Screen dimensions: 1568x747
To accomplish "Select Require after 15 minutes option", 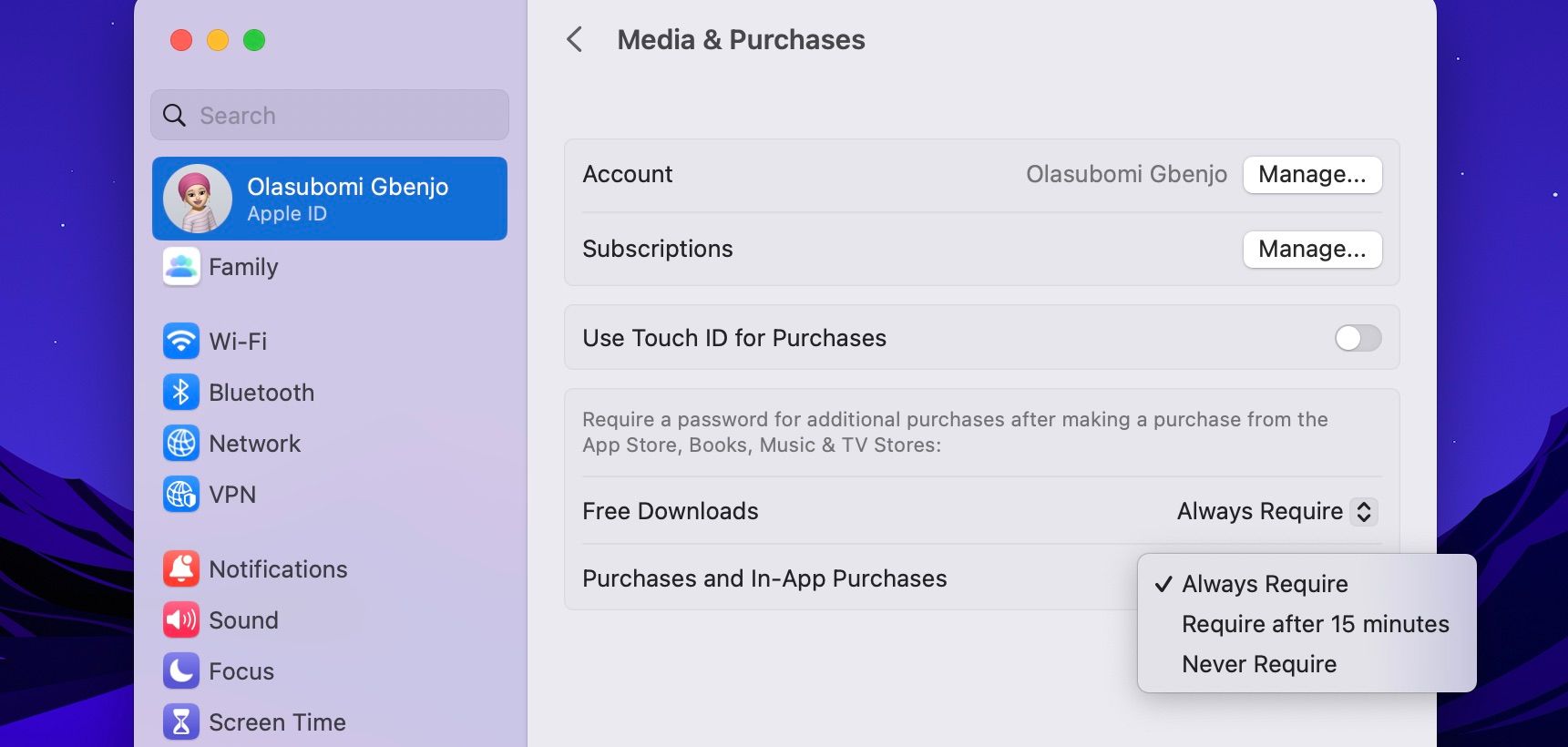I will (x=1315, y=624).
